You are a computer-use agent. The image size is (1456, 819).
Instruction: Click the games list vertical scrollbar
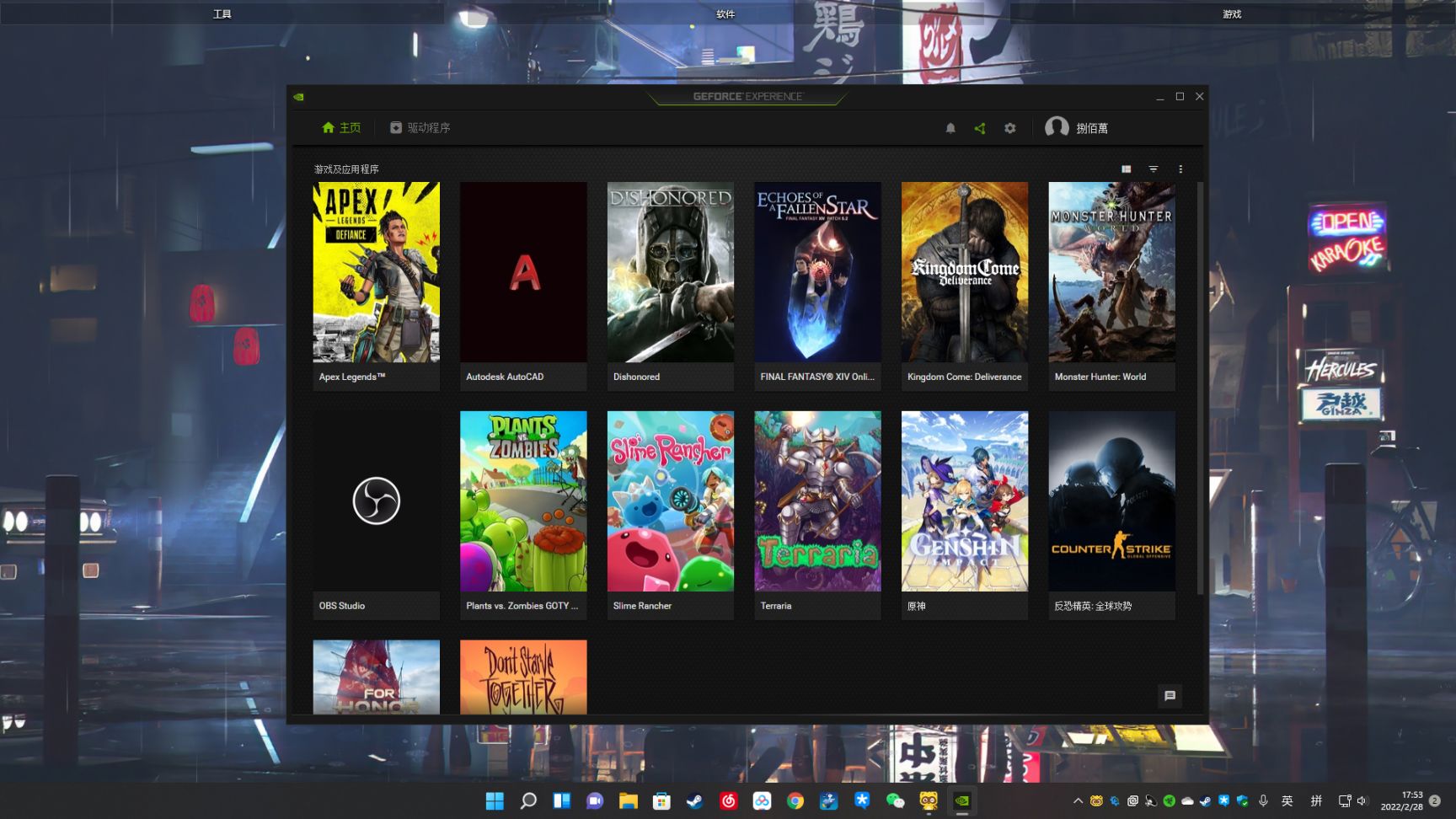(x=1200, y=388)
